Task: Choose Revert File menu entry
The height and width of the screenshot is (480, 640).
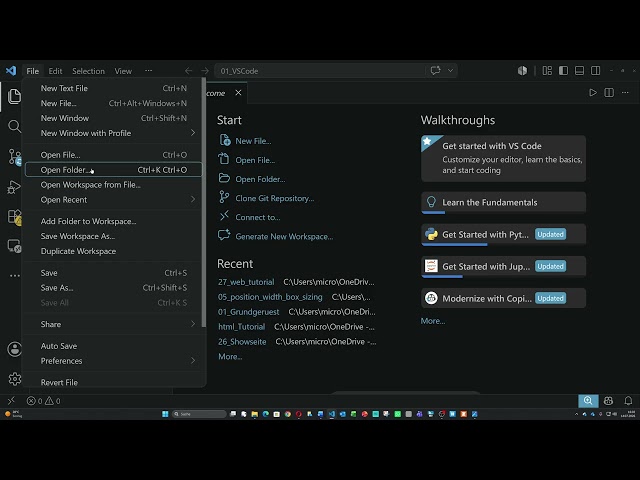Action: (x=113, y=382)
